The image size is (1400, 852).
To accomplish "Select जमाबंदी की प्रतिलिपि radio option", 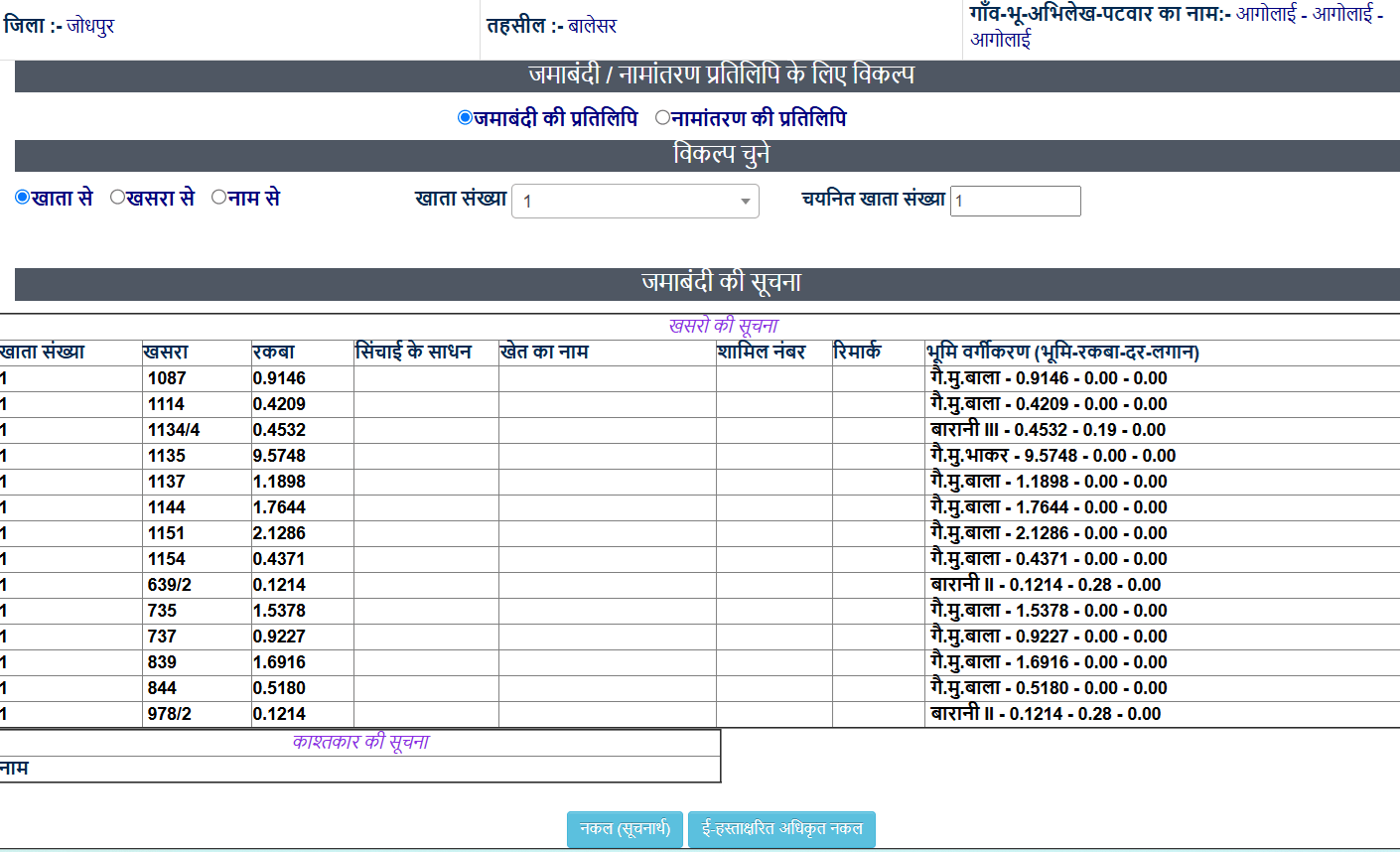I will click(x=465, y=117).
